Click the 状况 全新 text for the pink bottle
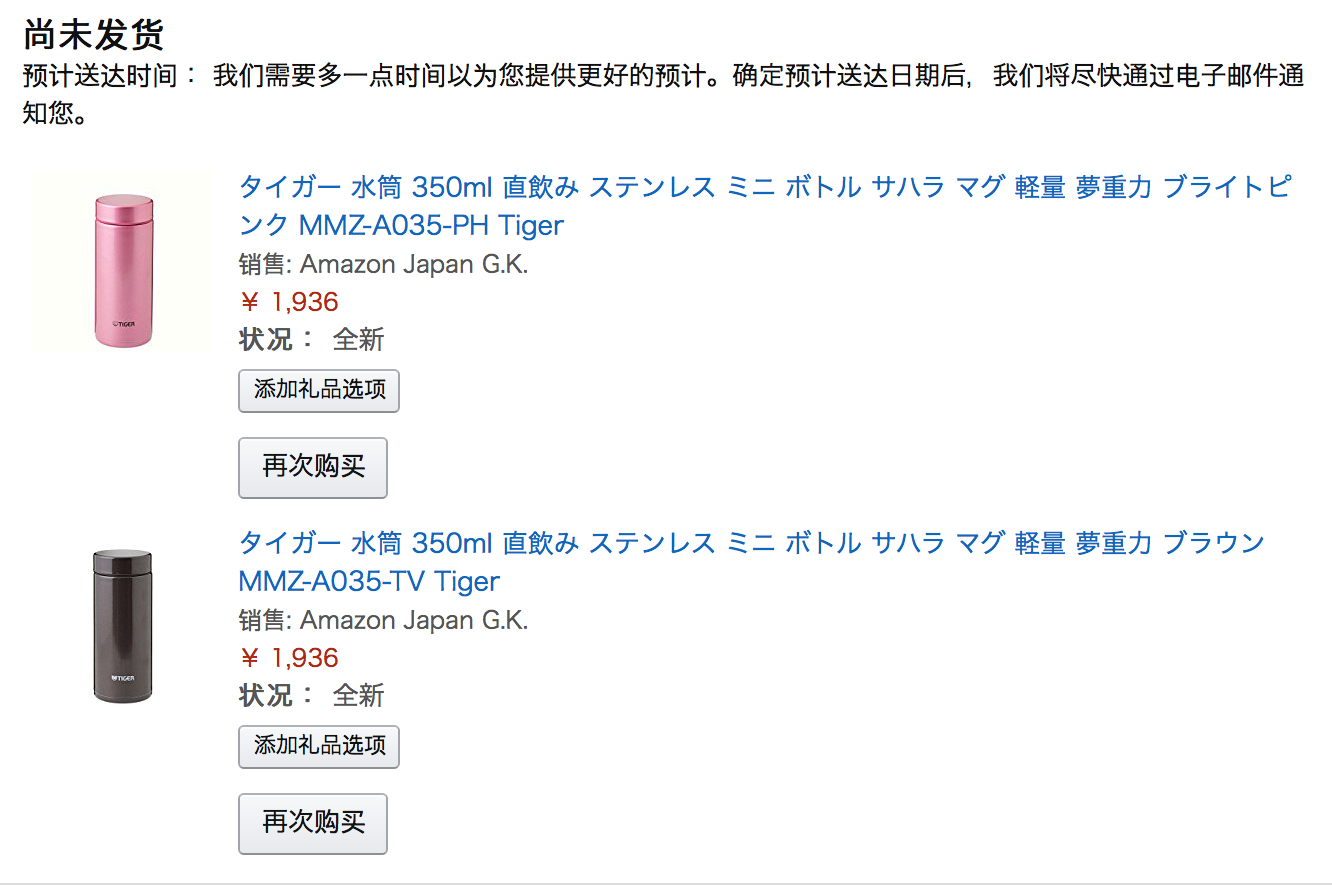Image resolution: width=1332 pixels, height=890 pixels. (x=312, y=339)
